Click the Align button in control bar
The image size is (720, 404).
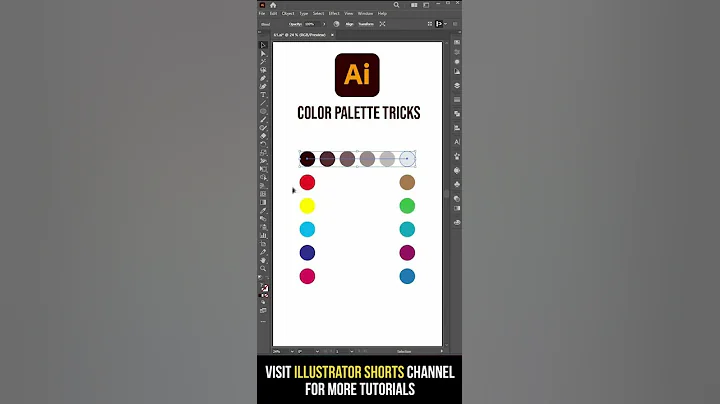pos(349,24)
